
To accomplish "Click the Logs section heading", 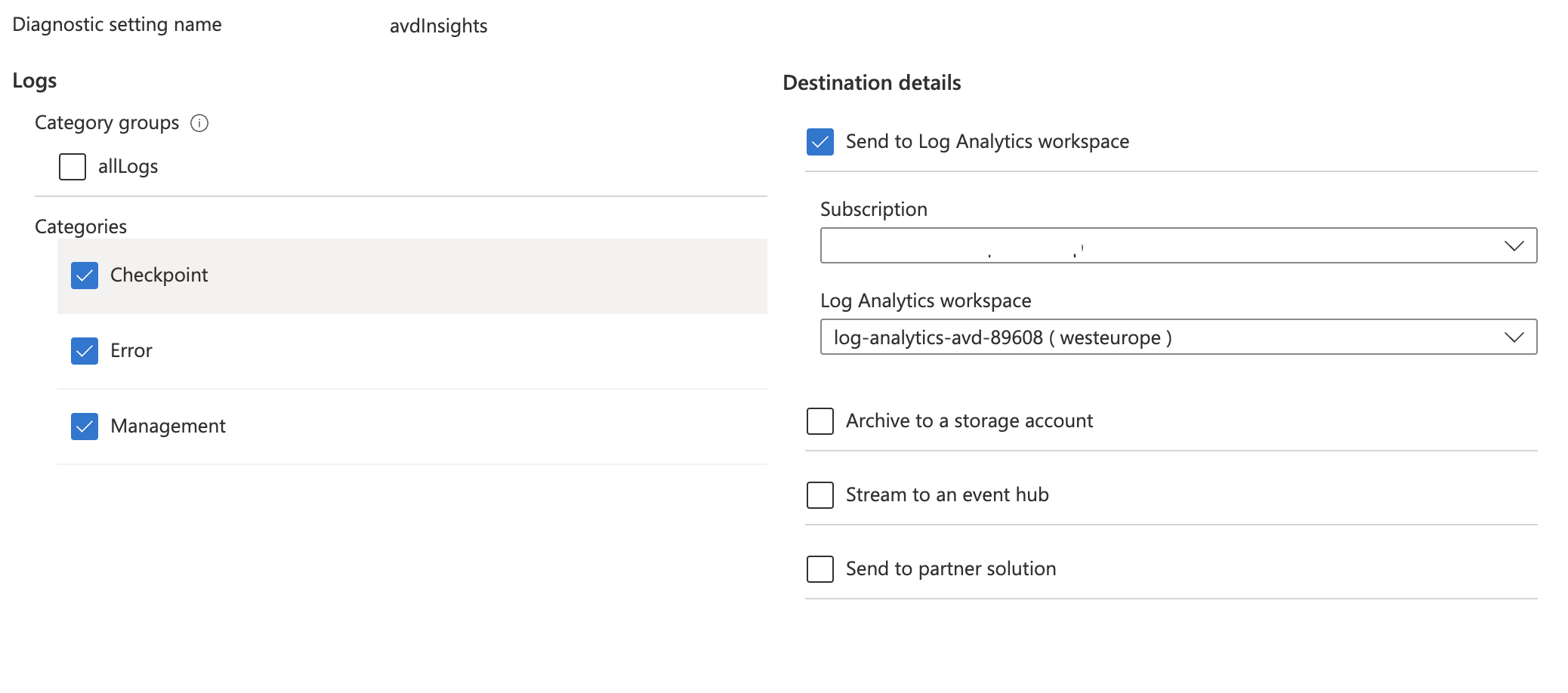I will 35,80.
